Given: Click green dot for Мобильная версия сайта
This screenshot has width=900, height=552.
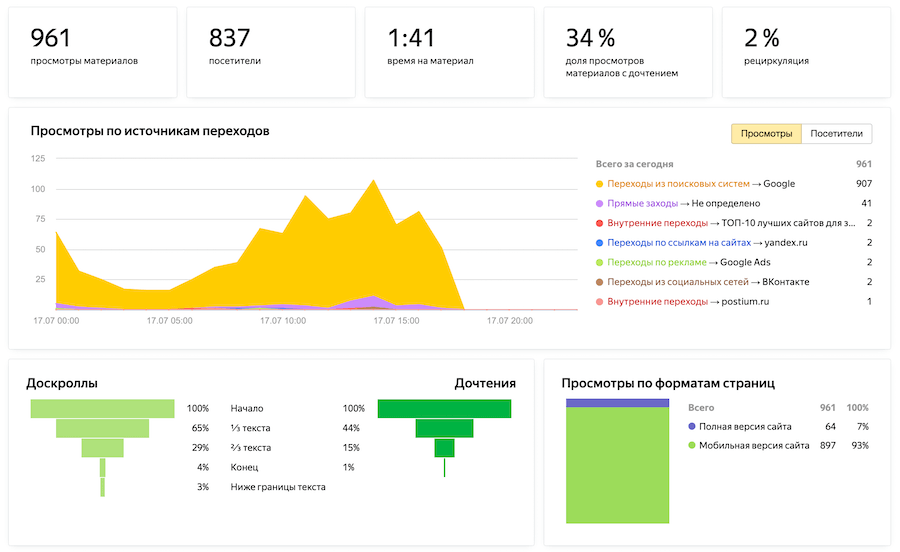Looking at the screenshot, I should [x=691, y=445].
